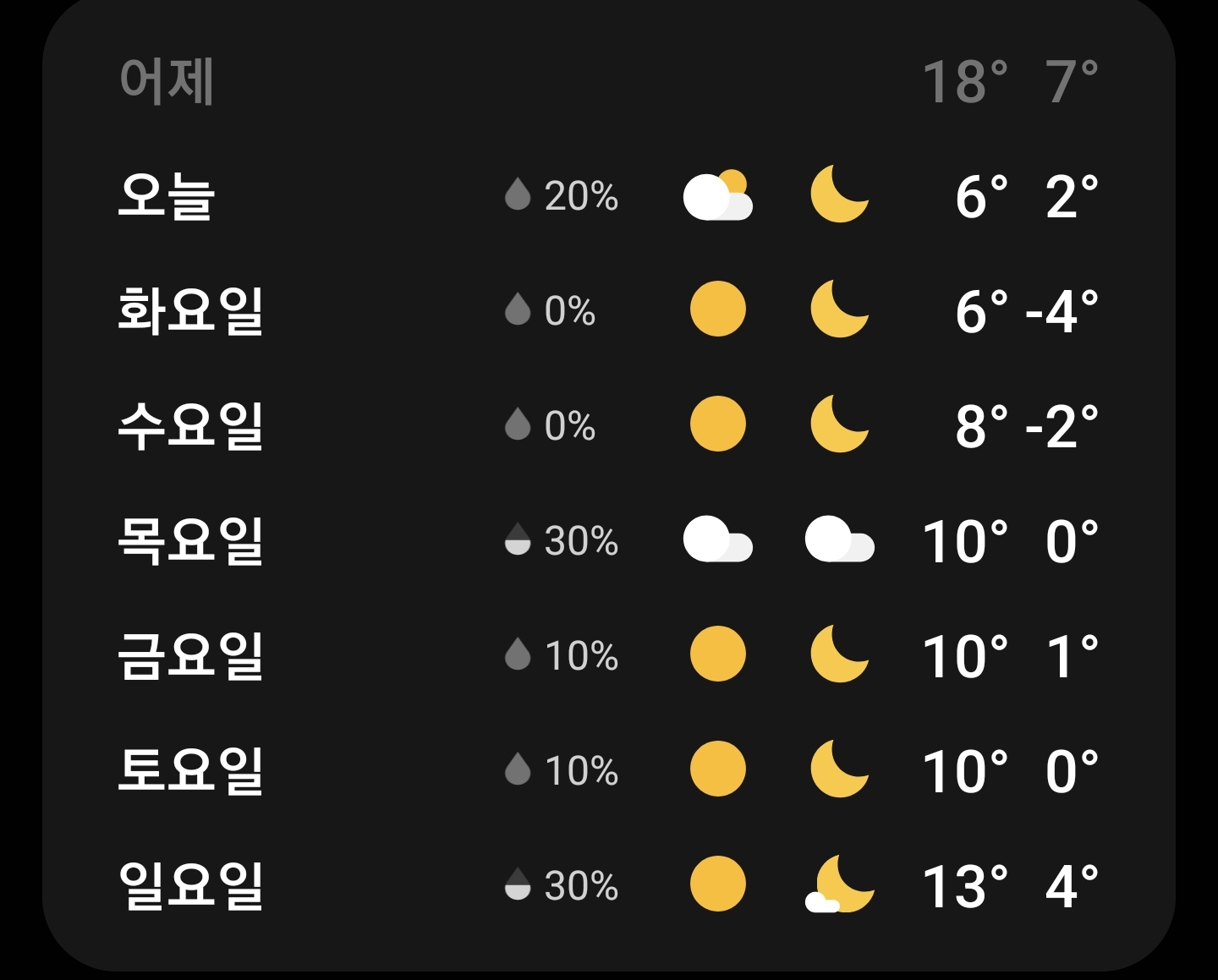Image resolution: width=1218 pixels, height=980 pixels.
Task: Click the moon icon for 수요일
Action: pyautogui.click(x=838, y=424)
